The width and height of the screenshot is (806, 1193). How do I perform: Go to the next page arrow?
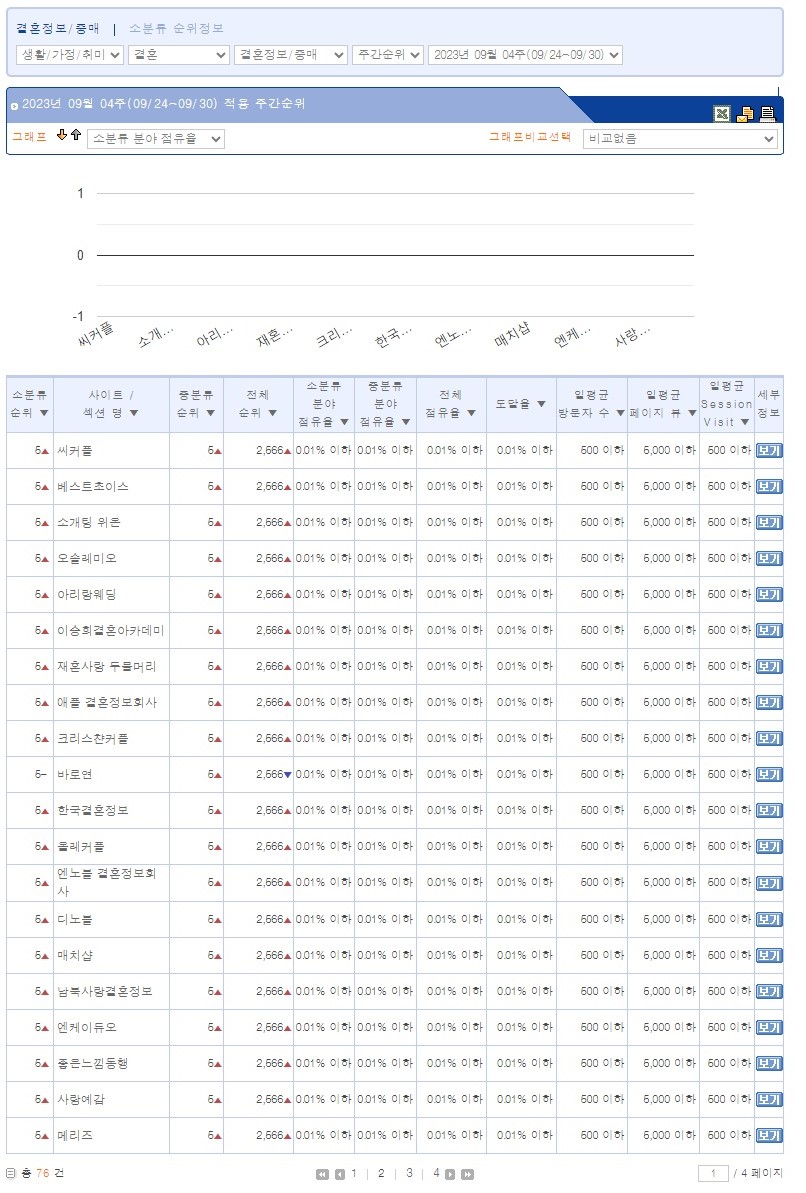point(450,1174)
